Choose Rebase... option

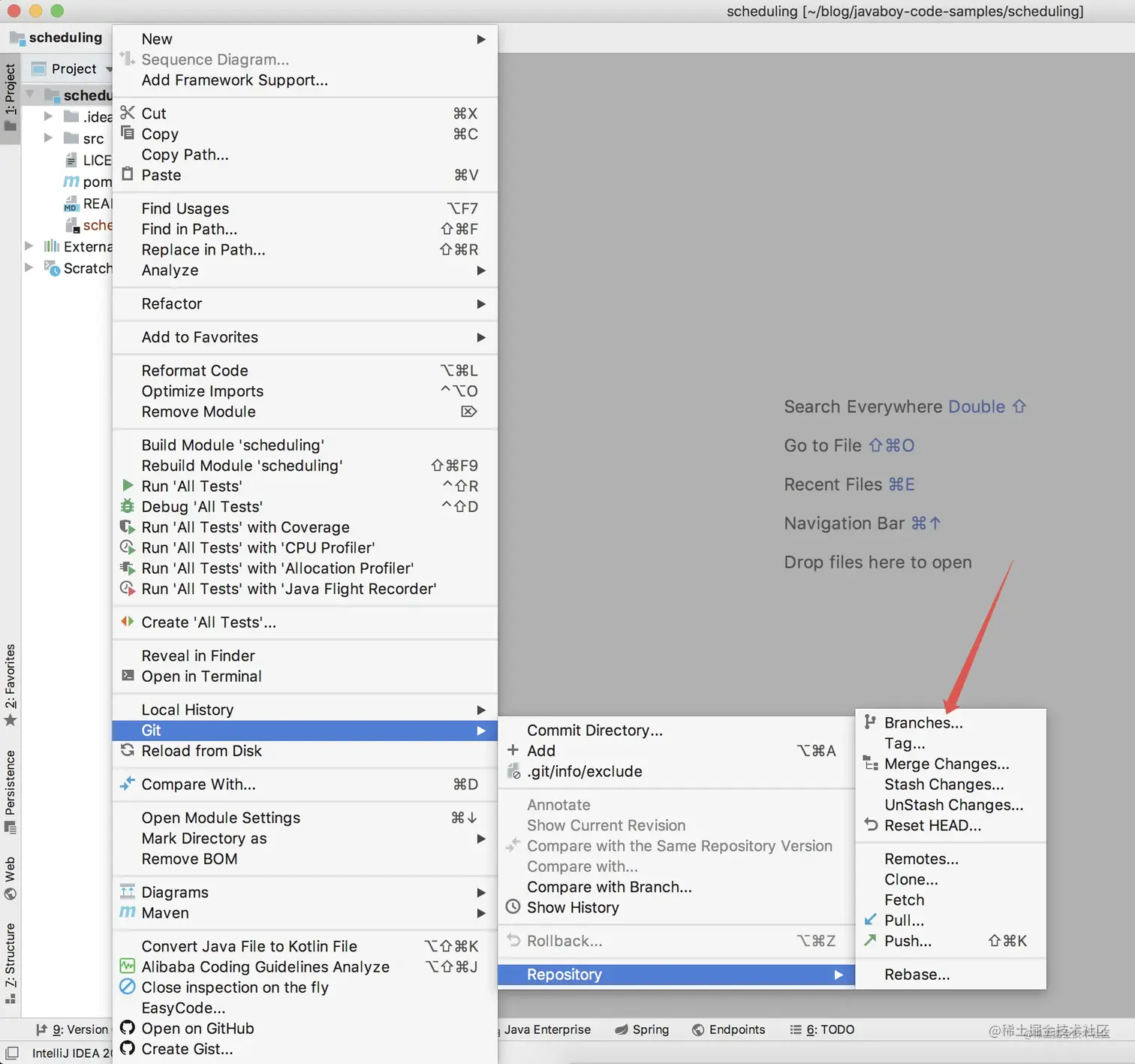[x=950, y=974]
